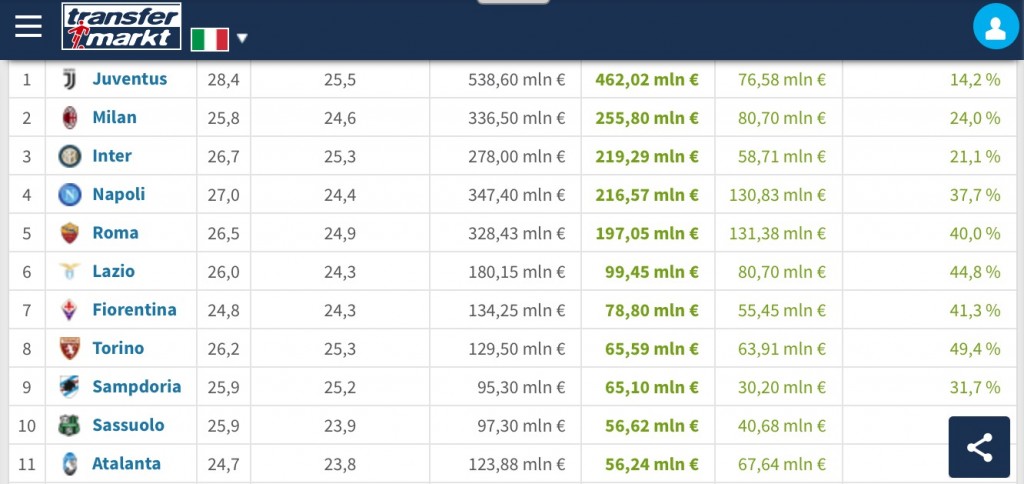
Task: Click Lazio value 99,45 mln €
Action: [652, 272]
